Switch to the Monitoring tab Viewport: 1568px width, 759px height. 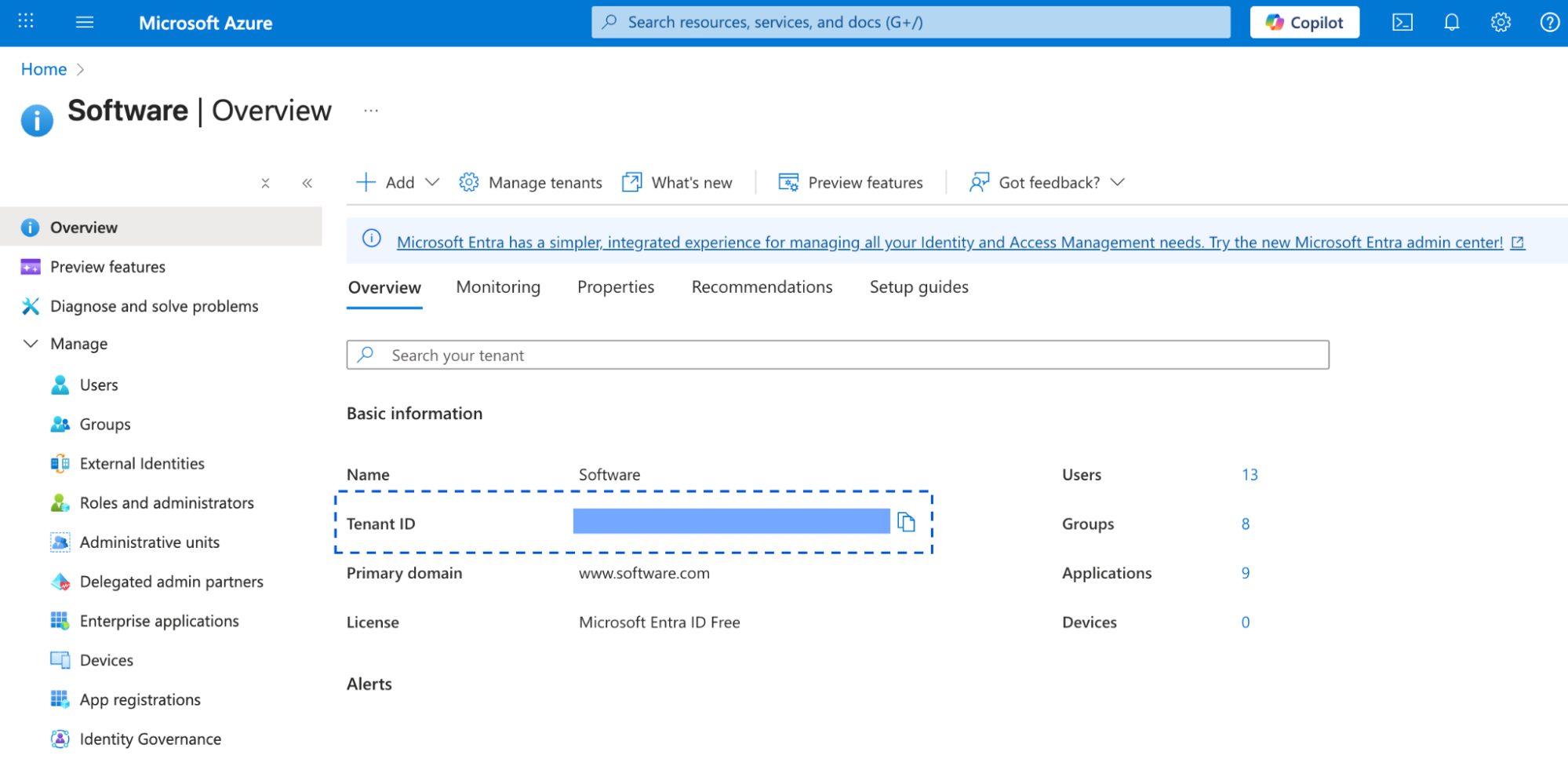point(498,287)
